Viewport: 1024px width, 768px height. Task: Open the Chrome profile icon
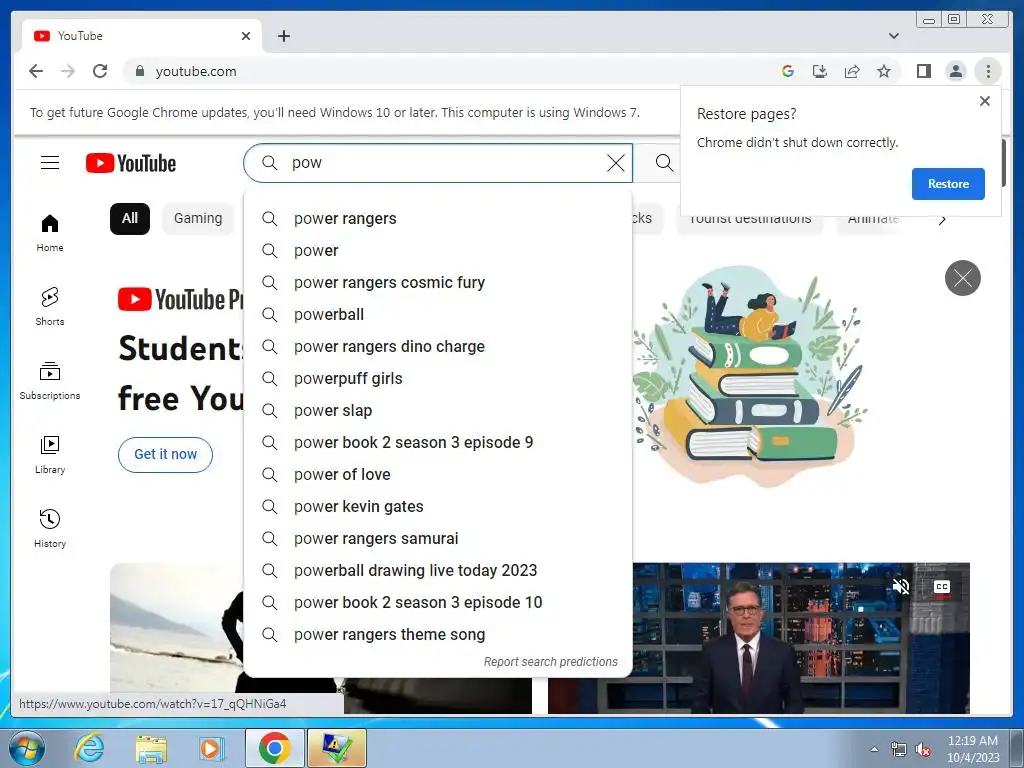click(x=955, y=71)
